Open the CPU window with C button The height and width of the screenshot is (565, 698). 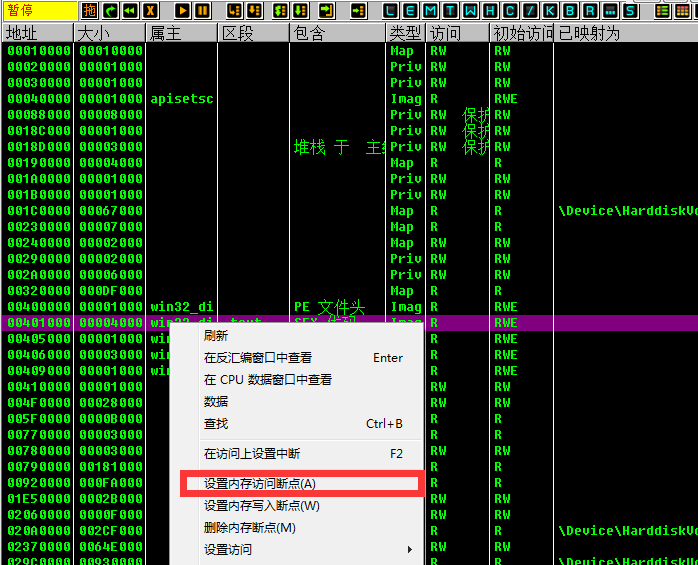pos(510,10)
